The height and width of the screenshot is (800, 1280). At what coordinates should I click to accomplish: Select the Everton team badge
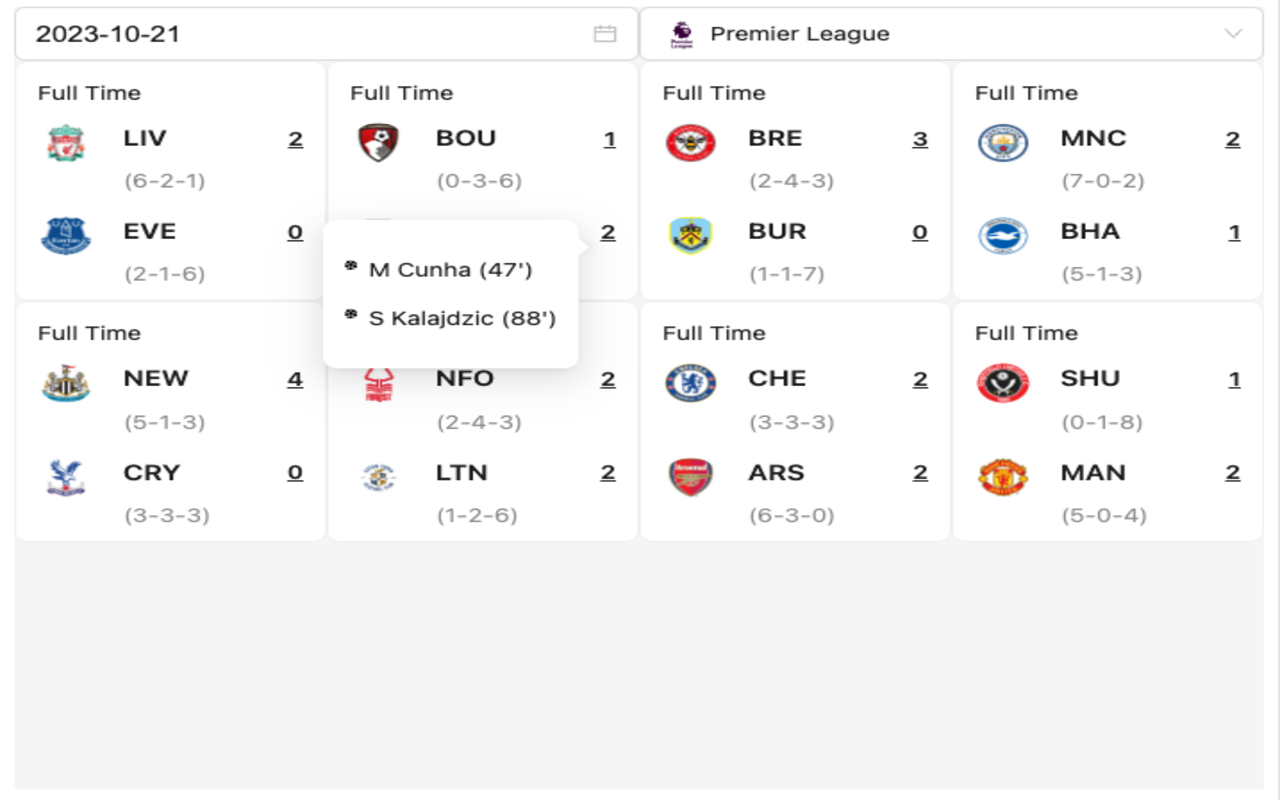coord(65,233)
